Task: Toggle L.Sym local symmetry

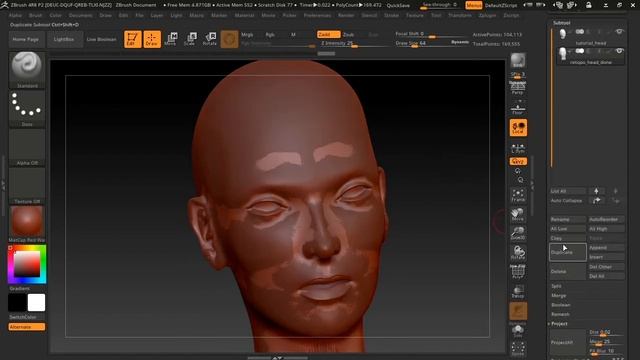Action: [x=518, y=148]
